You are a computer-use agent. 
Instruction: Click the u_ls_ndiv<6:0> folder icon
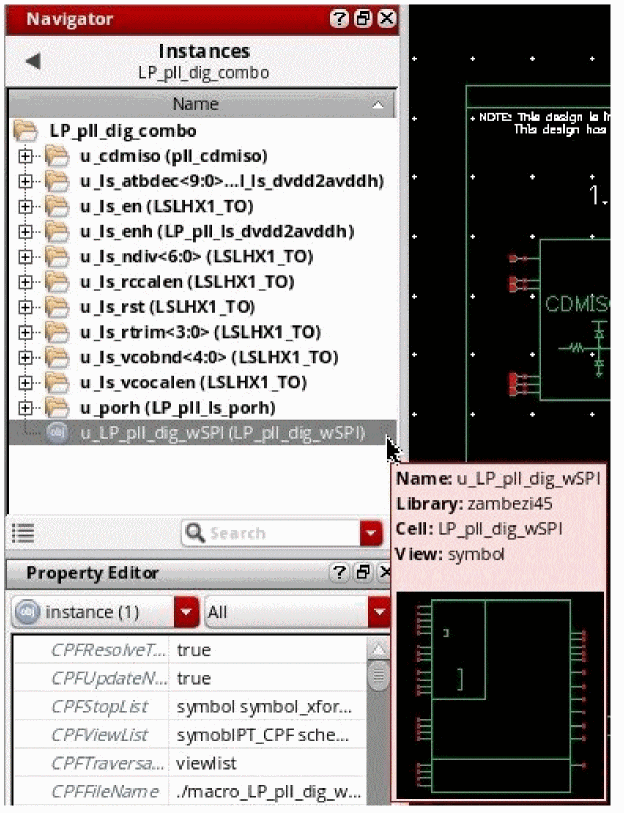coord(57,256)
